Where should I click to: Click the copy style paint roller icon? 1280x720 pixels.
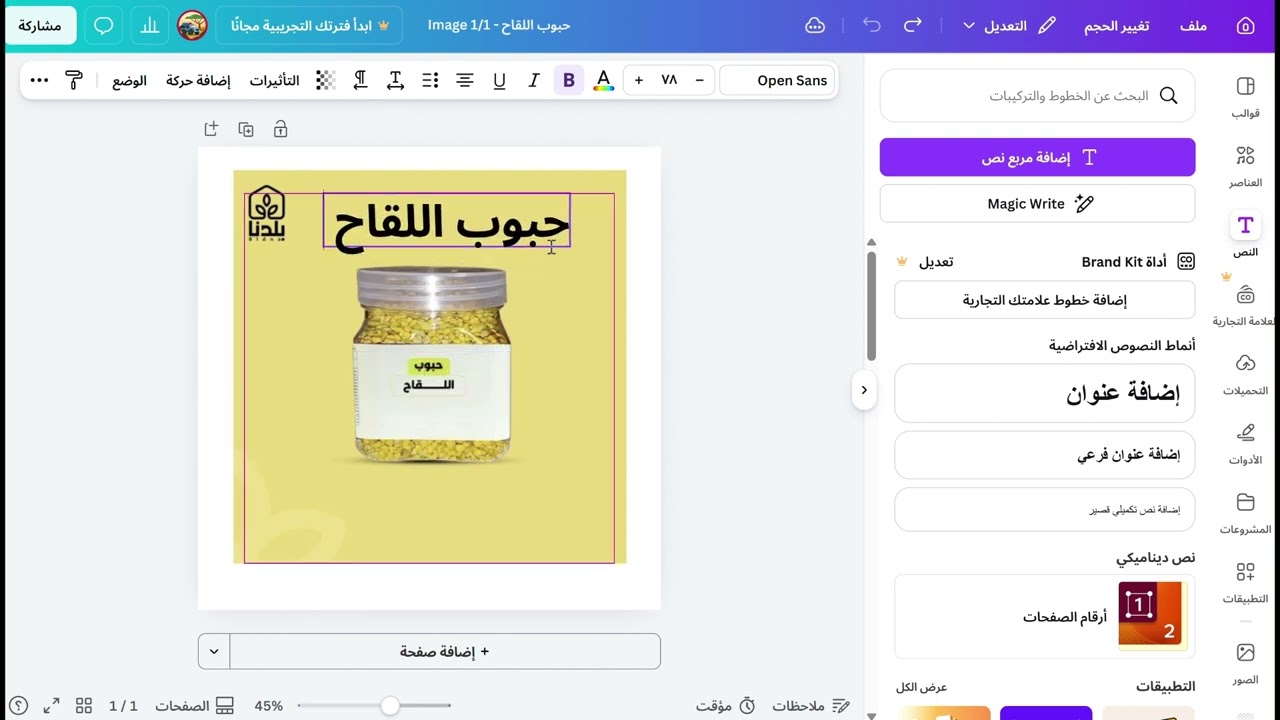pos(74,80)
